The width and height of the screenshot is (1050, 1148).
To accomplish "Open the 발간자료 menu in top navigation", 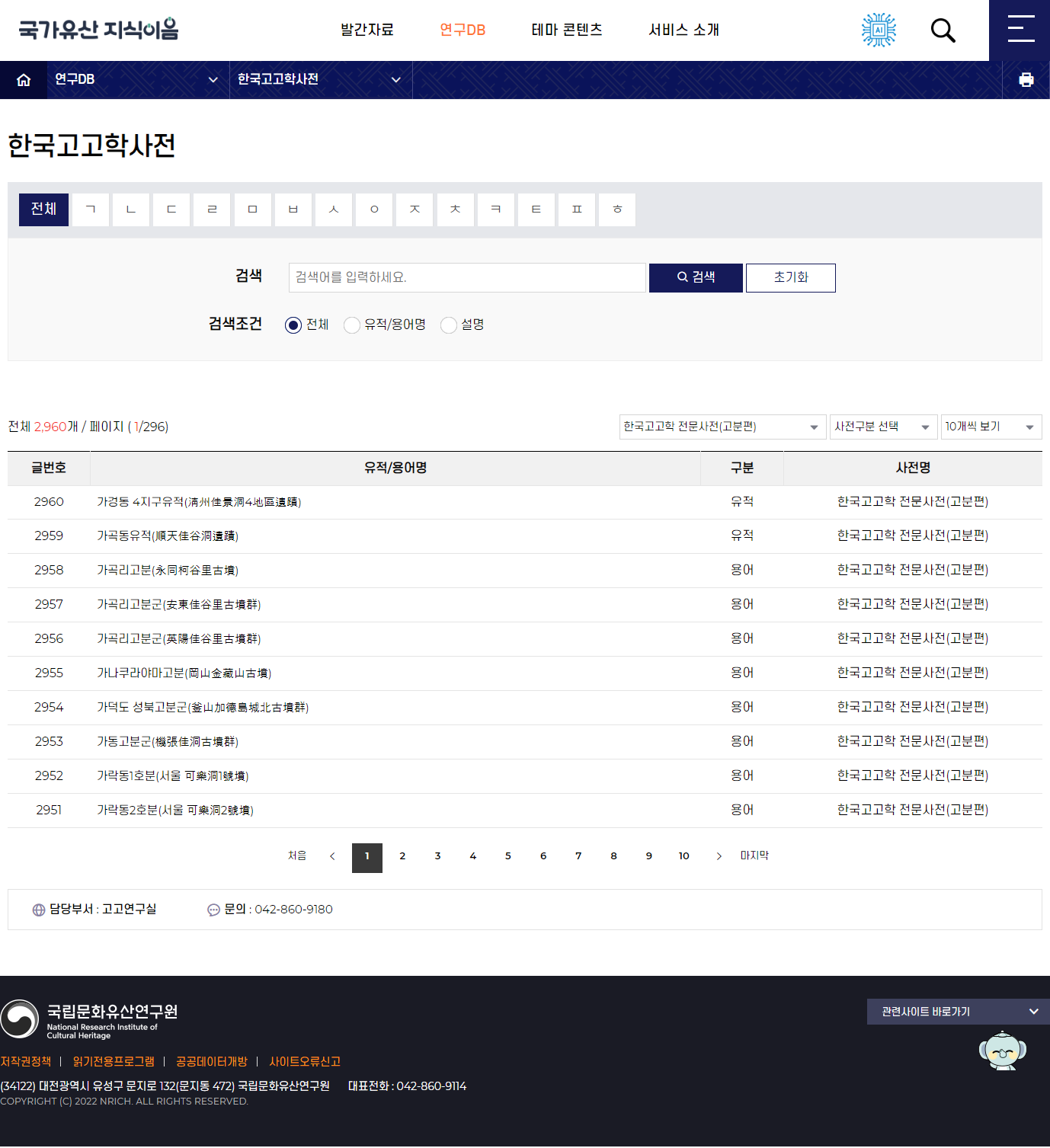I will 367,30.
